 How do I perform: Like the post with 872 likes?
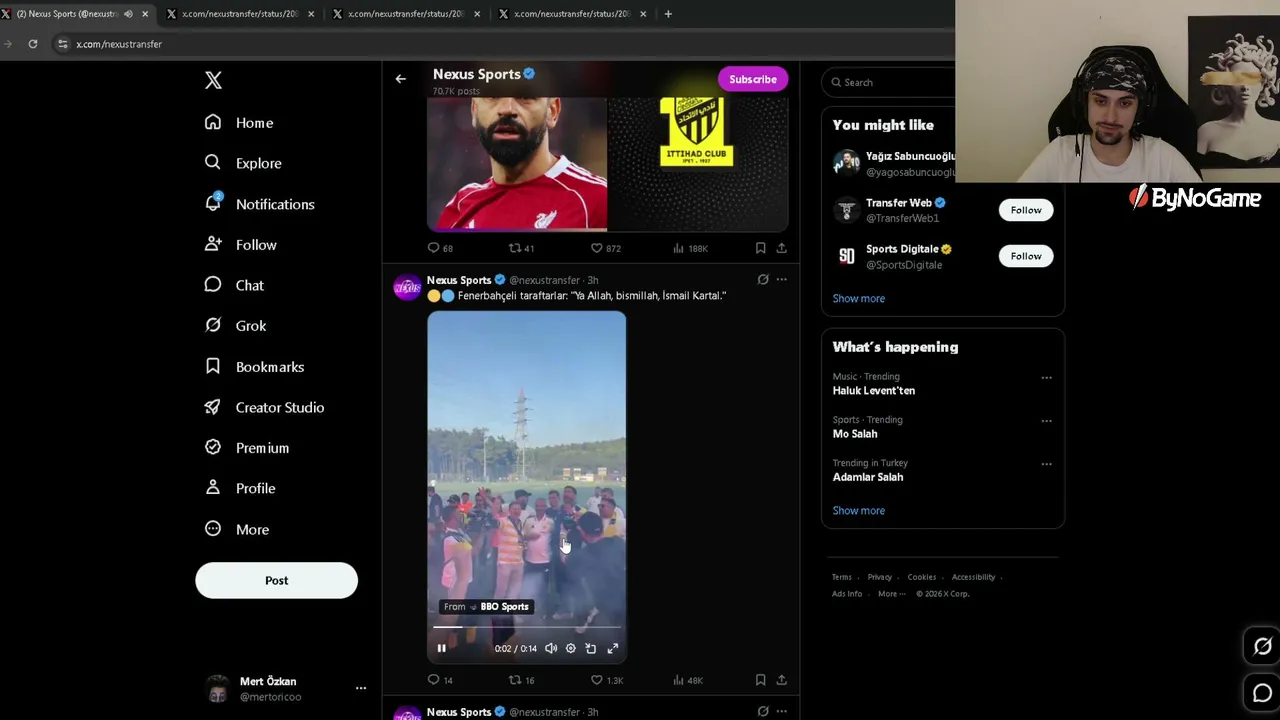[x=597, y=248]
